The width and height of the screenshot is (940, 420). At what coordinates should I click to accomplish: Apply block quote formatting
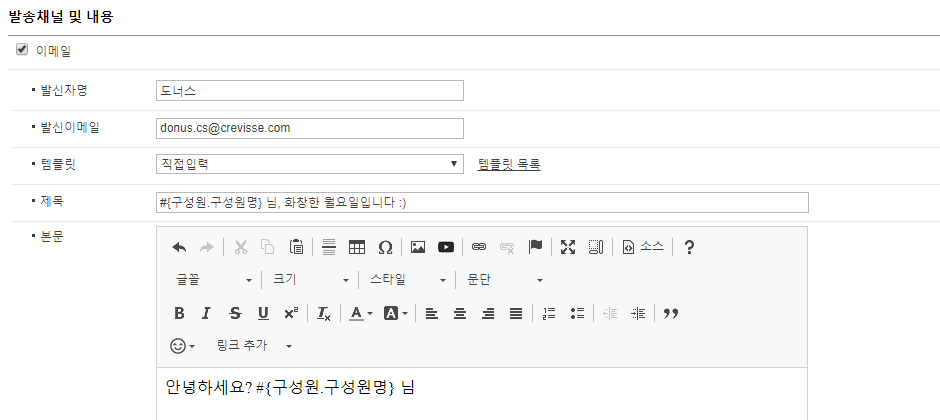click(x=671, y=313)
